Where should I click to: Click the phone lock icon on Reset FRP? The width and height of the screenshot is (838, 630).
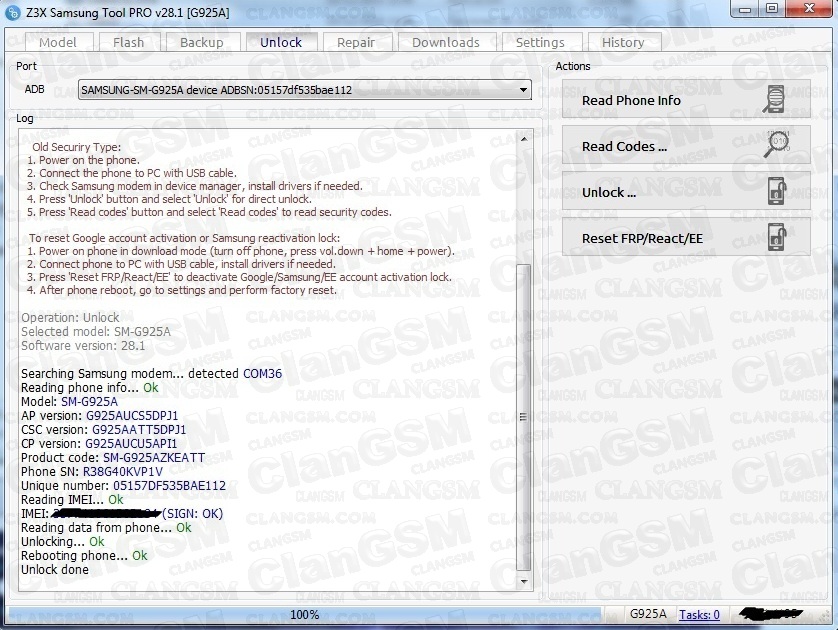click(777, 237)
